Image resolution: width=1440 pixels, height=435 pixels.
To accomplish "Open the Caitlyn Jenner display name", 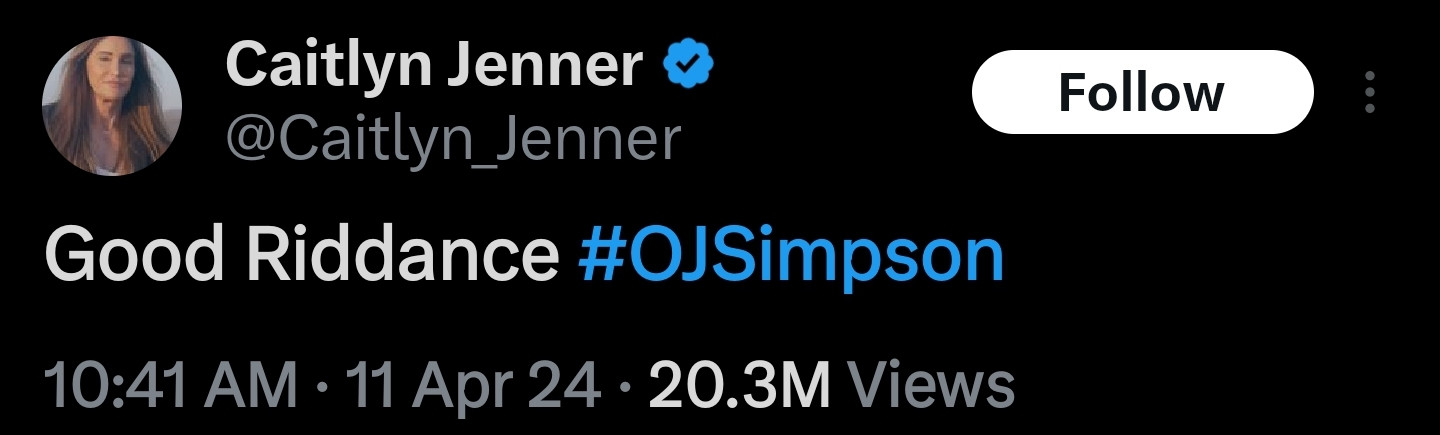I will click(434, 68).
